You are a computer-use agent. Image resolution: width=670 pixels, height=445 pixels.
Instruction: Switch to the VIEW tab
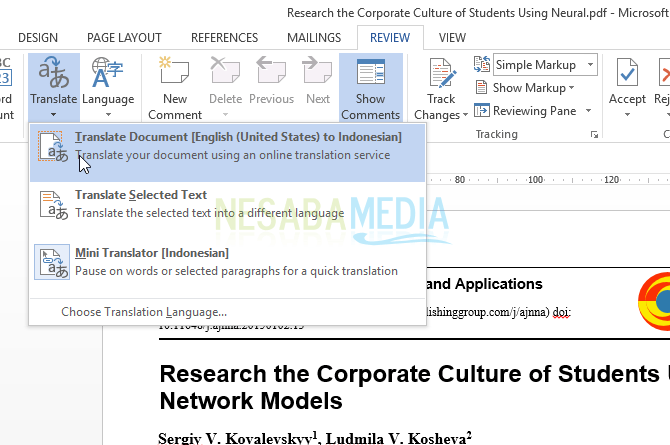[452, 38]
